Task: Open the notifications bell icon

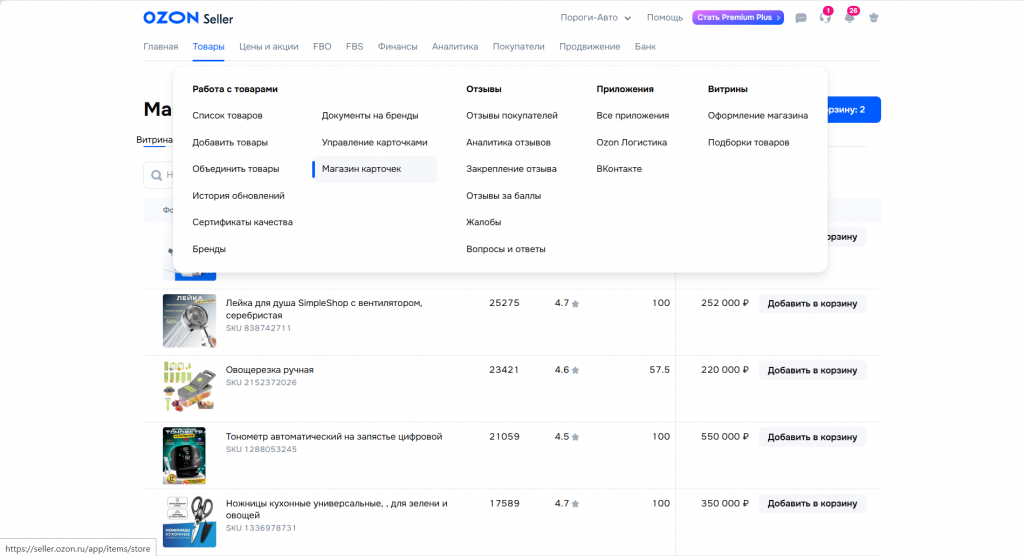Action: coord(850,18)
